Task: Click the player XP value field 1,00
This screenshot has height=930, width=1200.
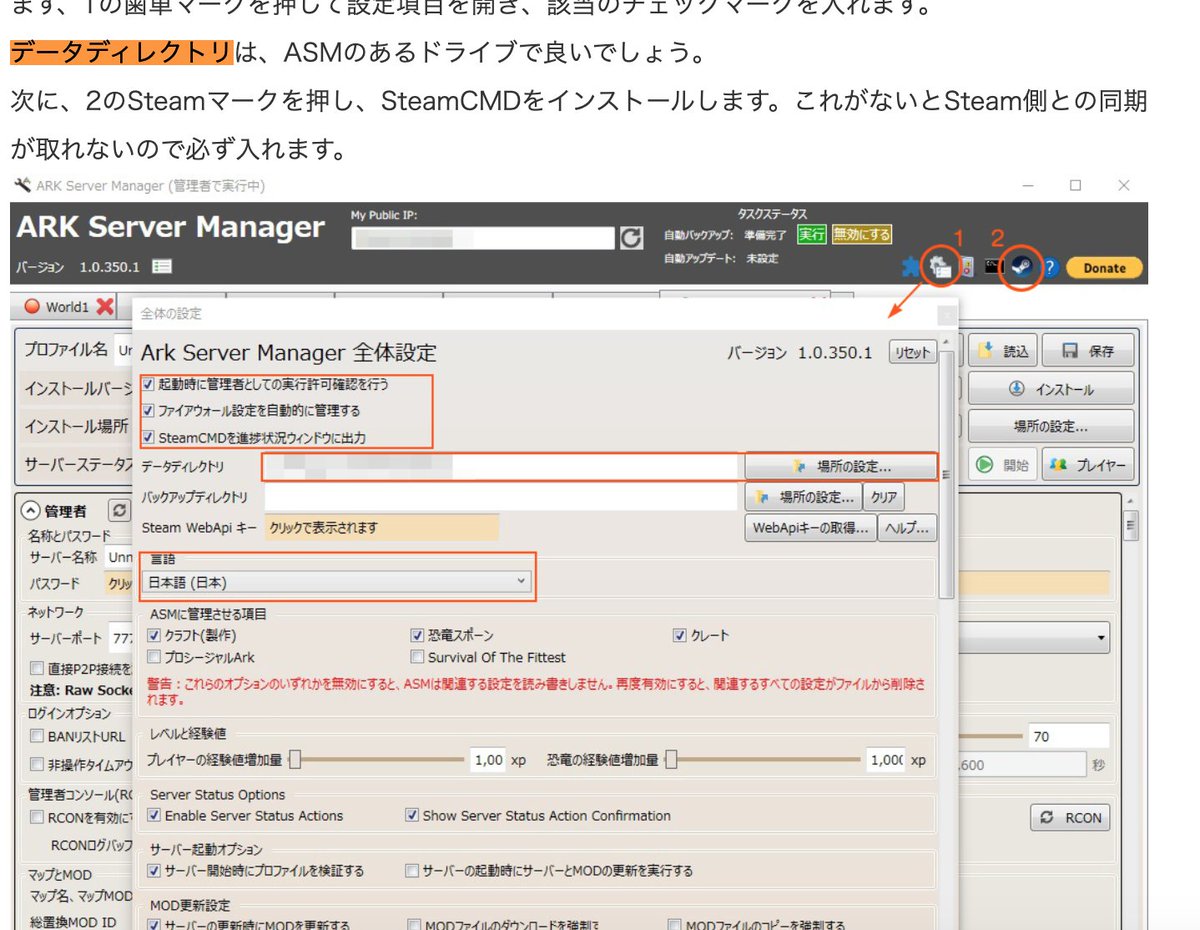Action: click(x=488, y=760)
